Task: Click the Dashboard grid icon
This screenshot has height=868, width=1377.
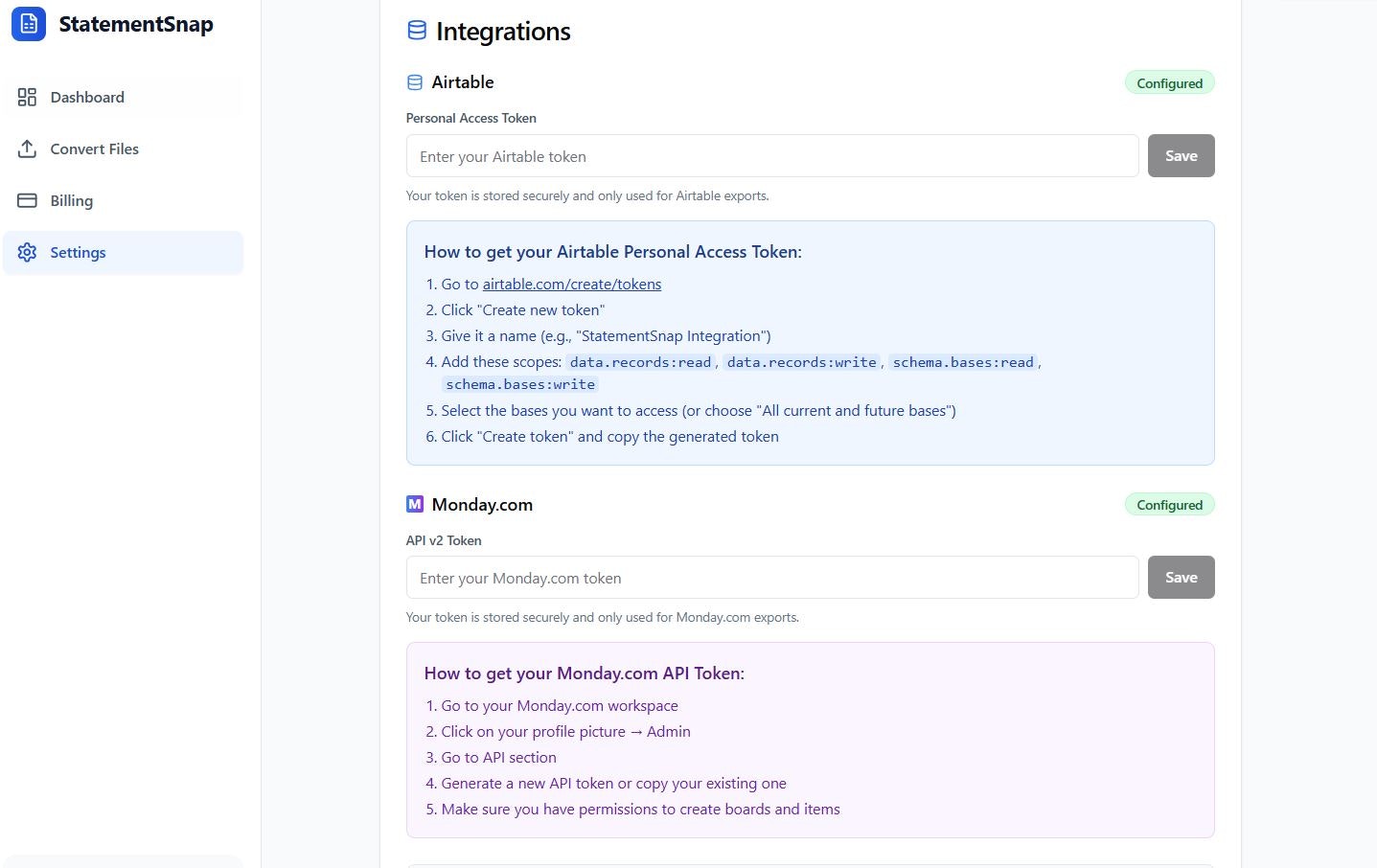Action: click(x=27, y=97)
